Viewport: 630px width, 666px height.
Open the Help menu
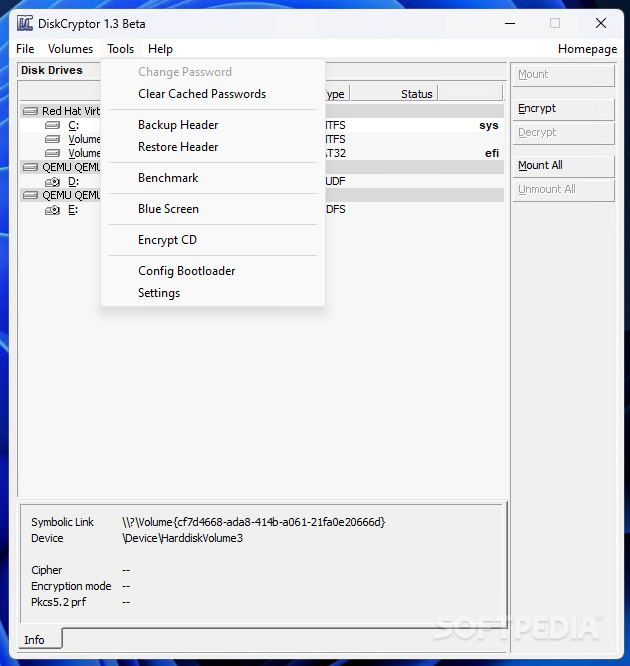click(x=160, y=49)
